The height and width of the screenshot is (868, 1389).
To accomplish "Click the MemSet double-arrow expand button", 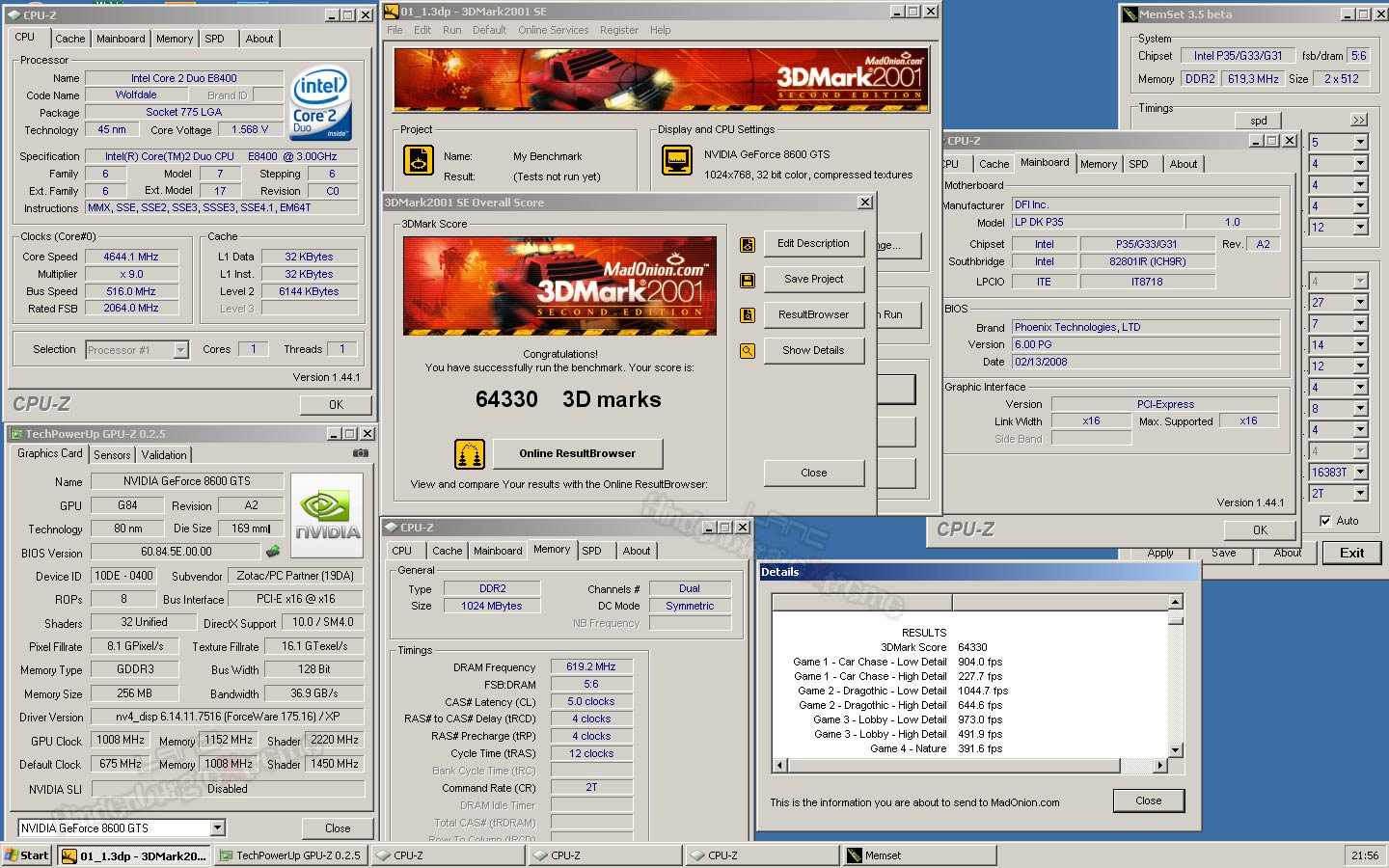I will 1359,121.
